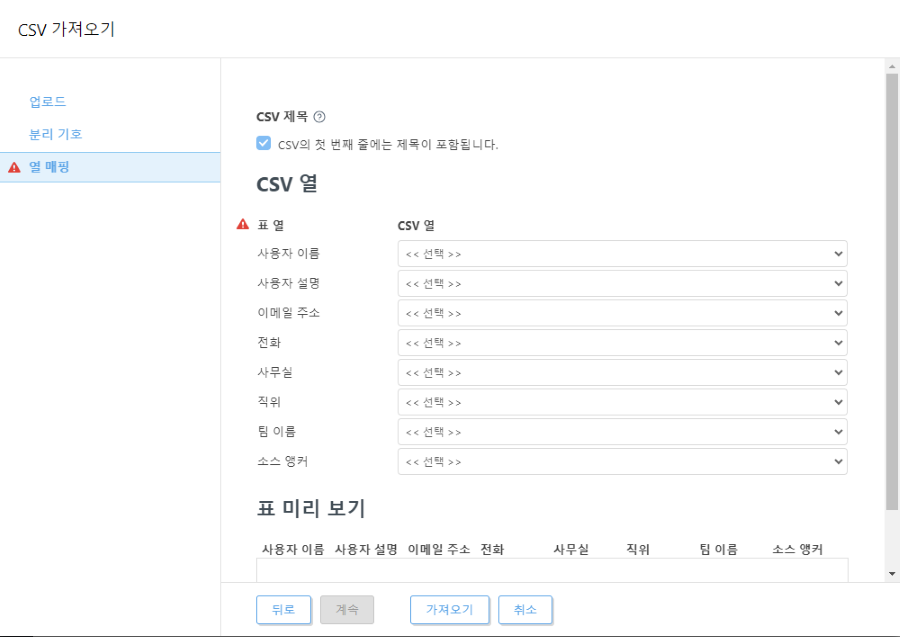
Task: Open the 전화 mapping dropdown
Action: coord(622,342)
